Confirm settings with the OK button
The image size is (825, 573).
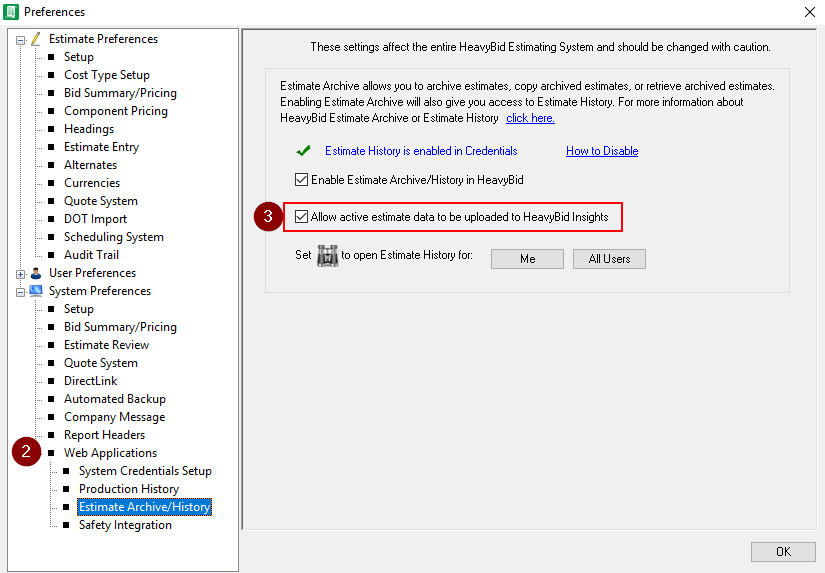click(783, 552)
